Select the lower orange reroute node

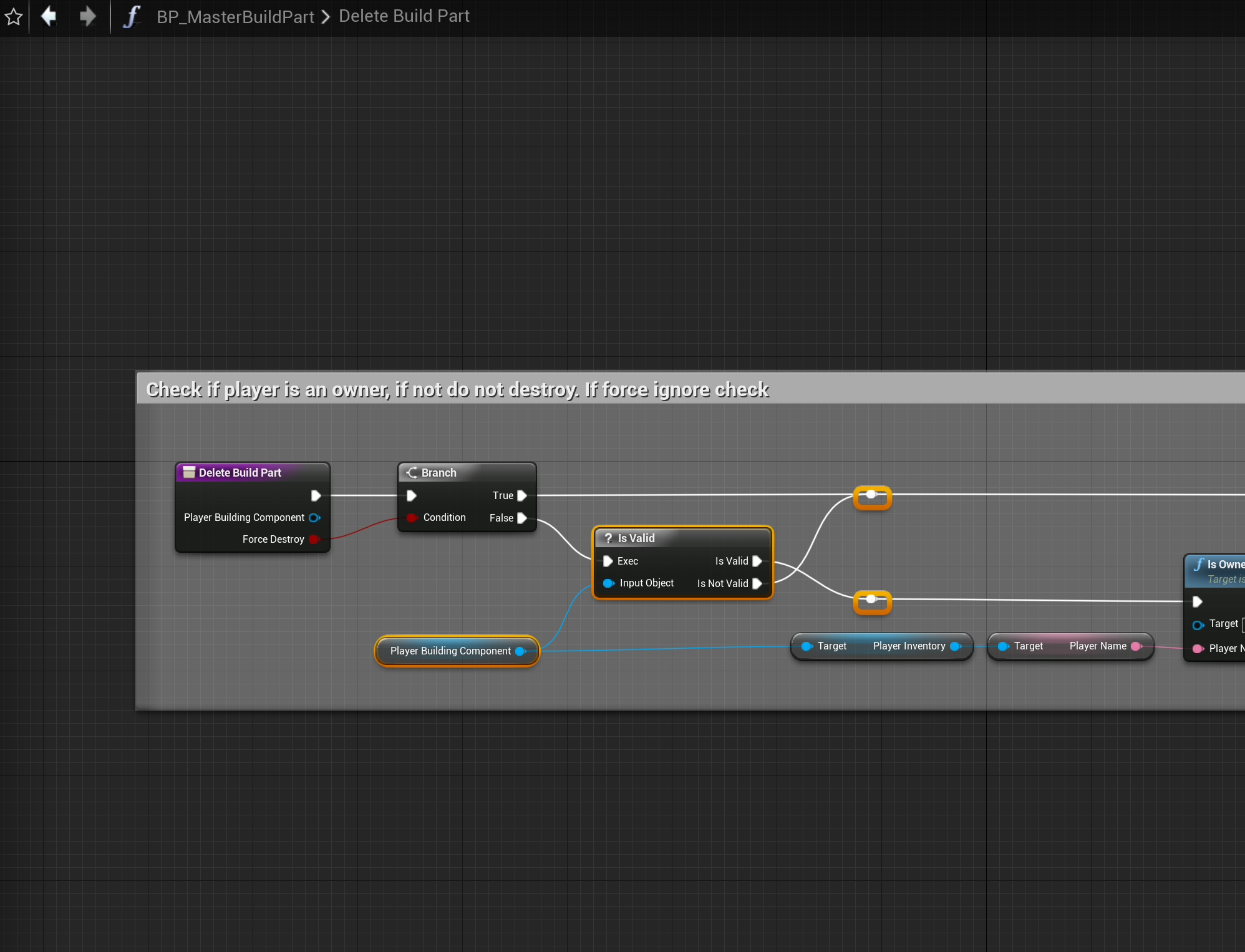(872, 603)
